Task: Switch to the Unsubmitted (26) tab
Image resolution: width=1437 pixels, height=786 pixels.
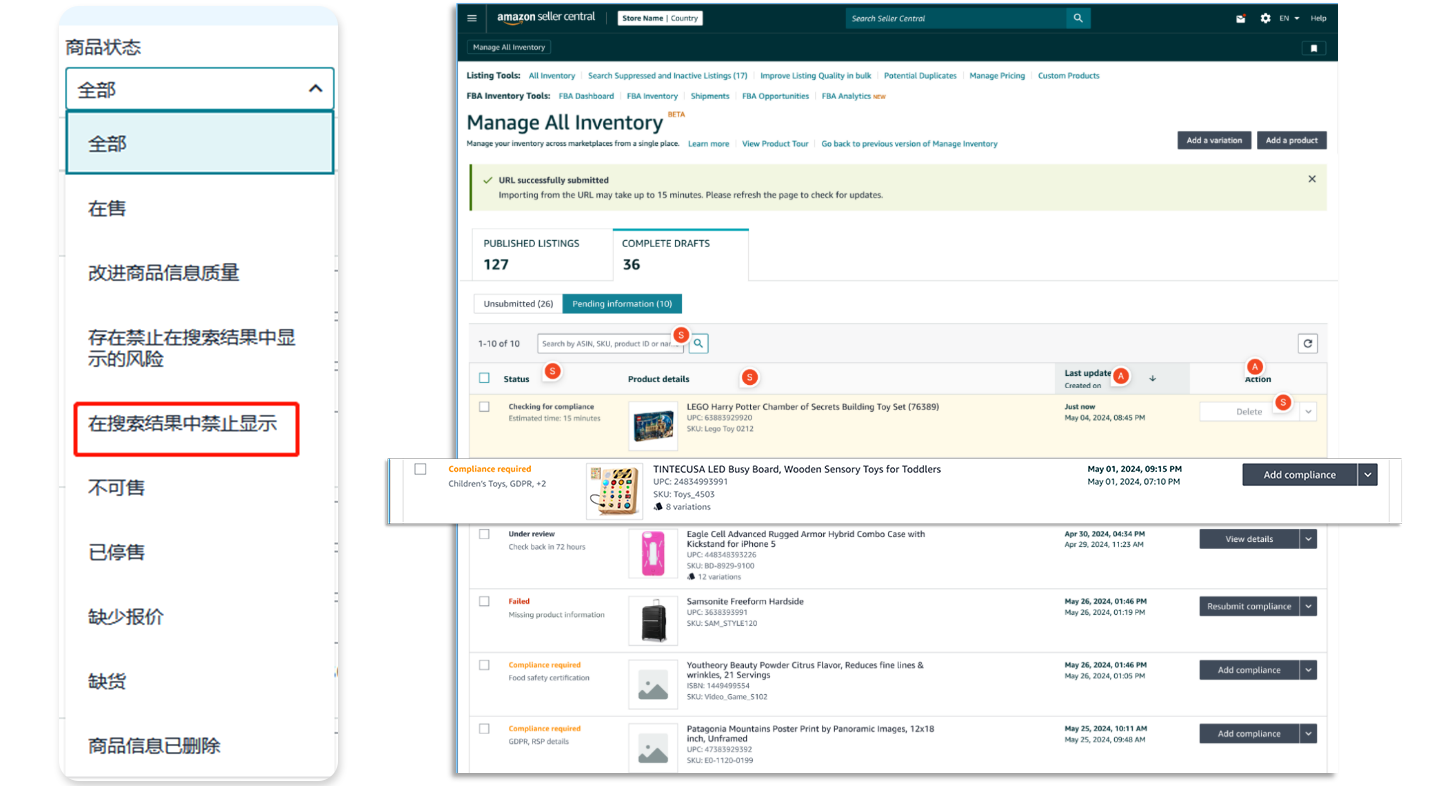Action: pos(518,303)
